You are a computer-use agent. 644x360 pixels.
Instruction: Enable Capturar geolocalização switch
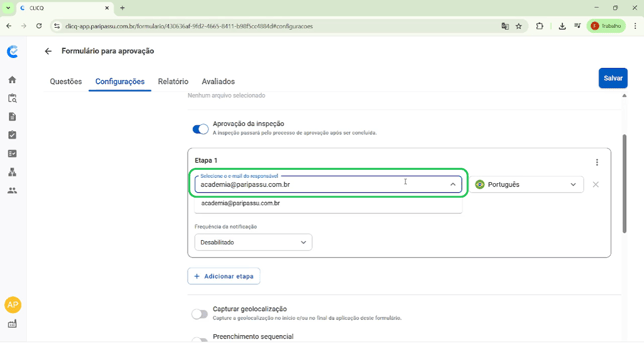(200, 314)
